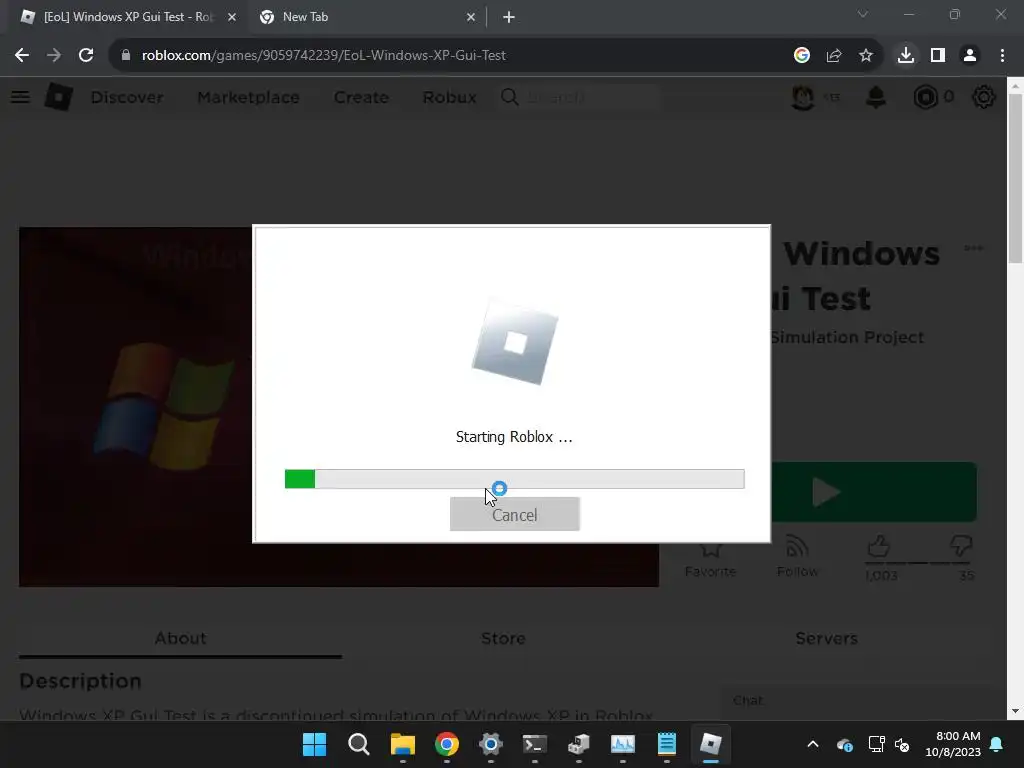
Task: Open the Chrome profile menu
Action: point(970,56)
